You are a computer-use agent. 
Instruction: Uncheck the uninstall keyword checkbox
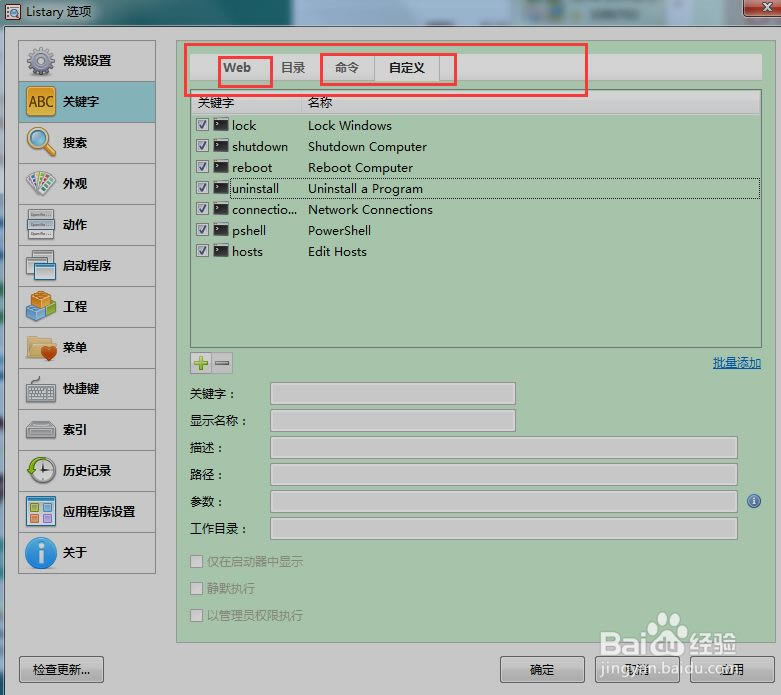[202, 188]
